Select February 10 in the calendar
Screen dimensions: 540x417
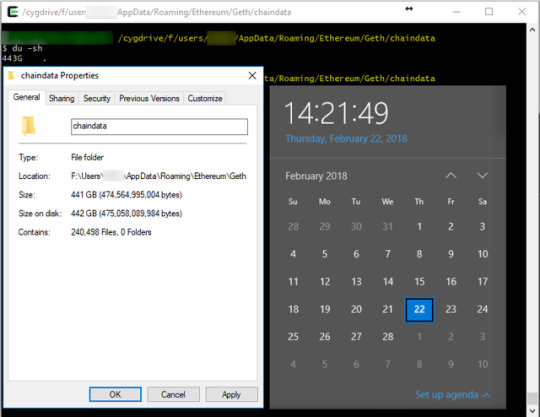click(482, 254)
